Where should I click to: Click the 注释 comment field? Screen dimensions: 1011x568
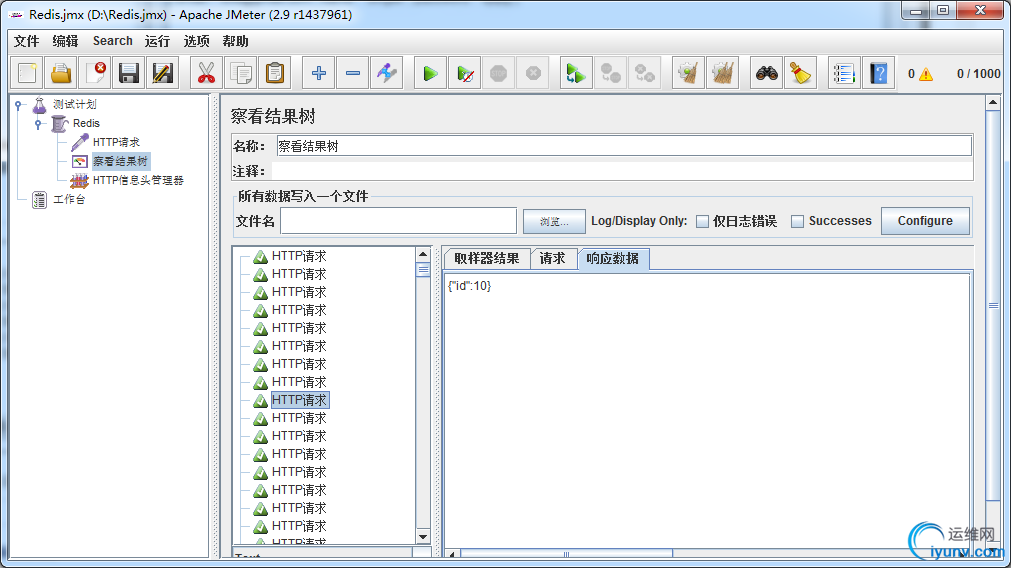pos(622,171)
